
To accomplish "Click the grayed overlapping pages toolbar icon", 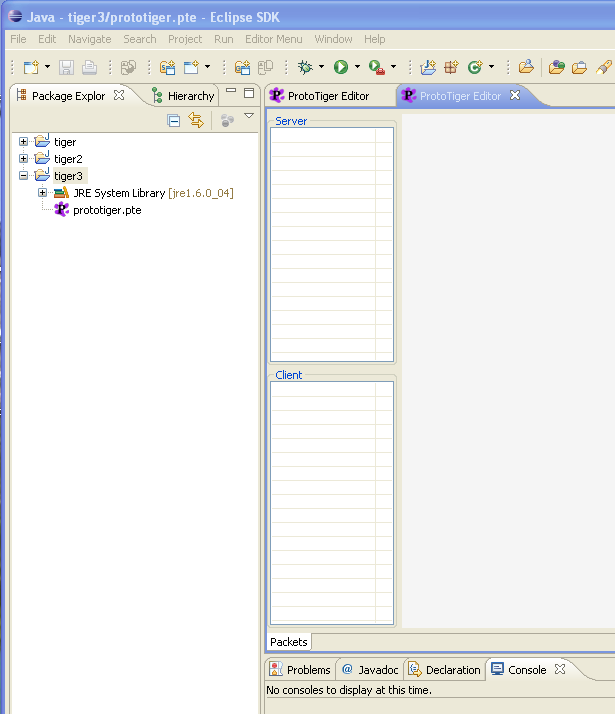I will [265, 67].
